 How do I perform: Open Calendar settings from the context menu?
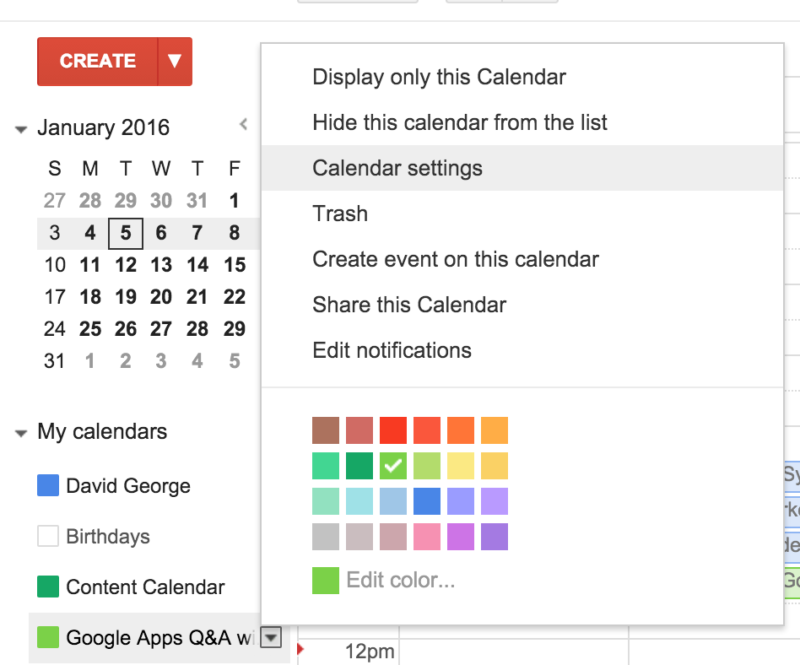pos(397,168)
